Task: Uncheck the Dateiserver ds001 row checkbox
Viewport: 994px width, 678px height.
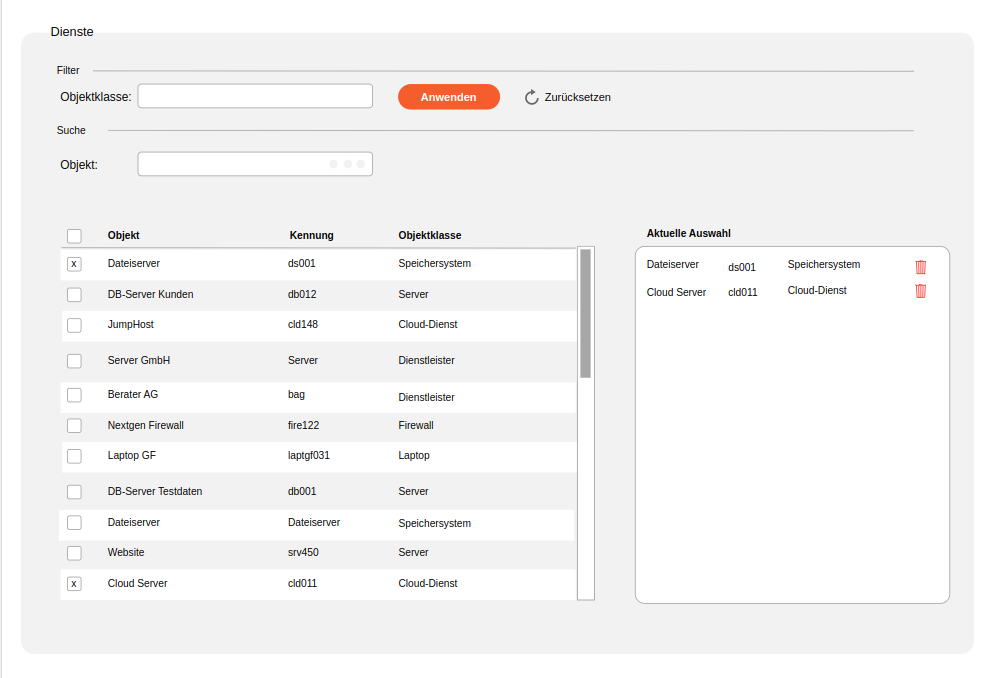Action: [x=74, y=264]
